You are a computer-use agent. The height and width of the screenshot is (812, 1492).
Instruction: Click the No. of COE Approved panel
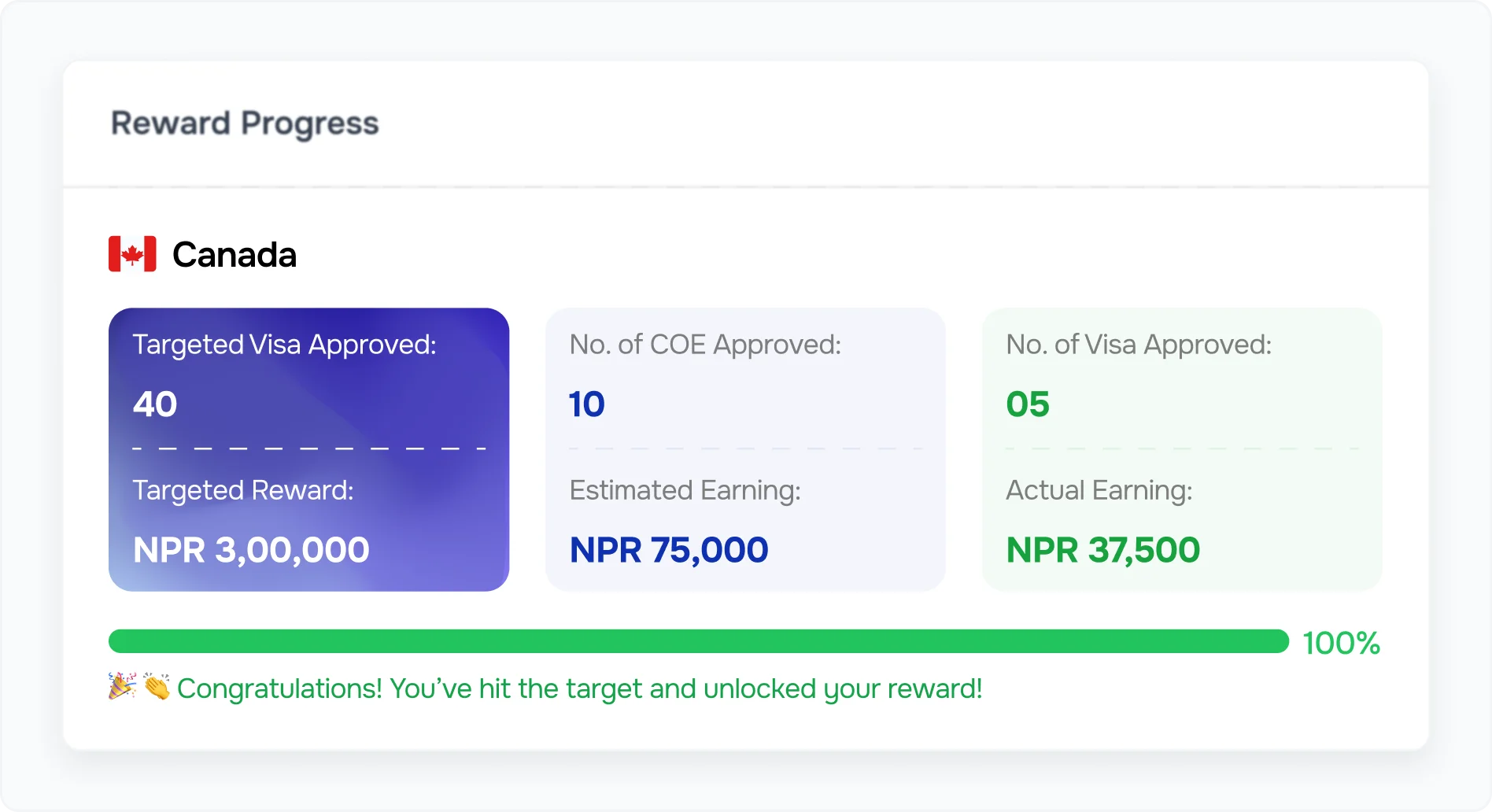click(x=745, y=447)
